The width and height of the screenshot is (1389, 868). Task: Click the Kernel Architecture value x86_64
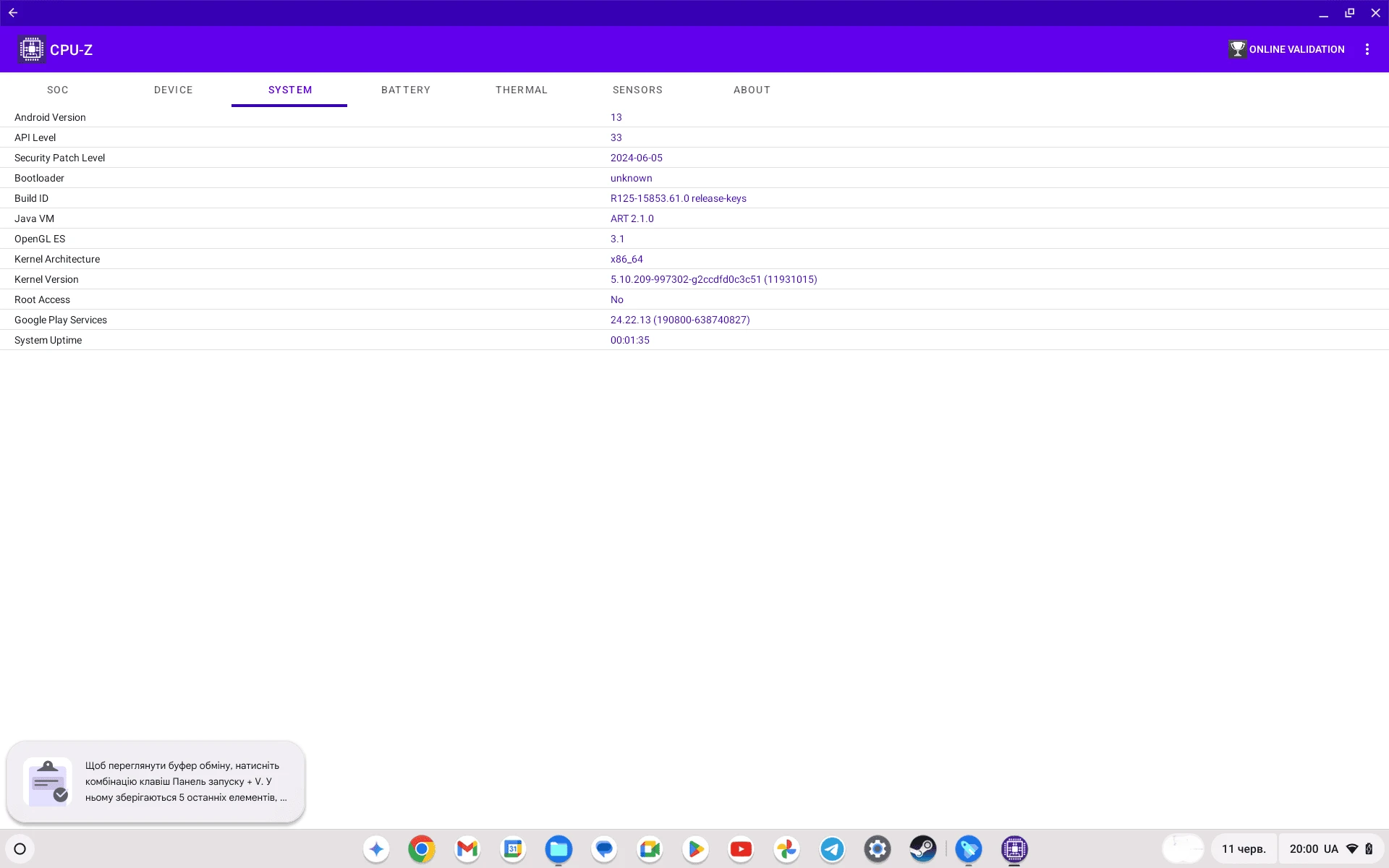pyautogui.click(x=626, y=259)
